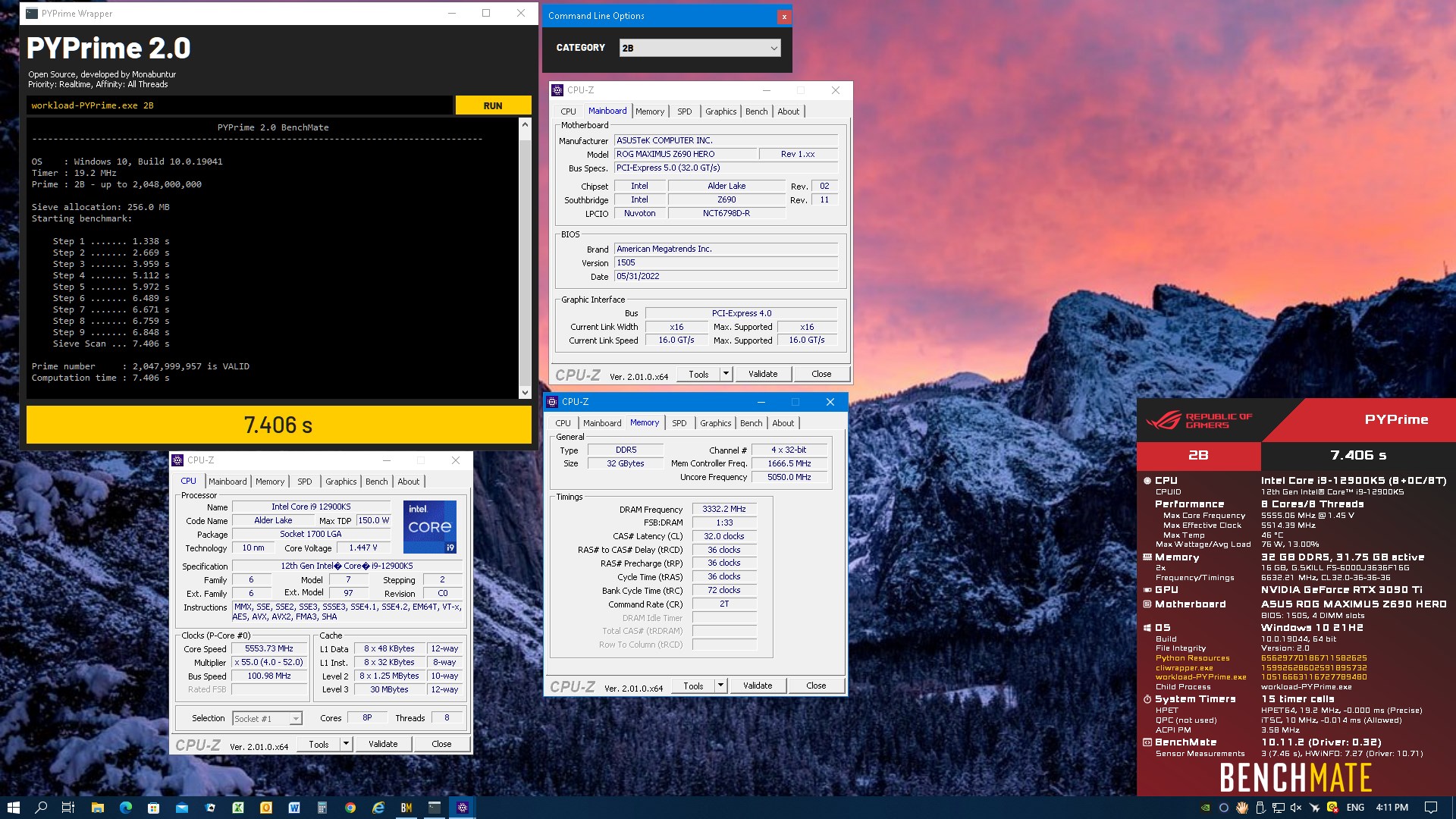
Task: Open About tab in Memory CPU-Z window
Action: [783, 423]
